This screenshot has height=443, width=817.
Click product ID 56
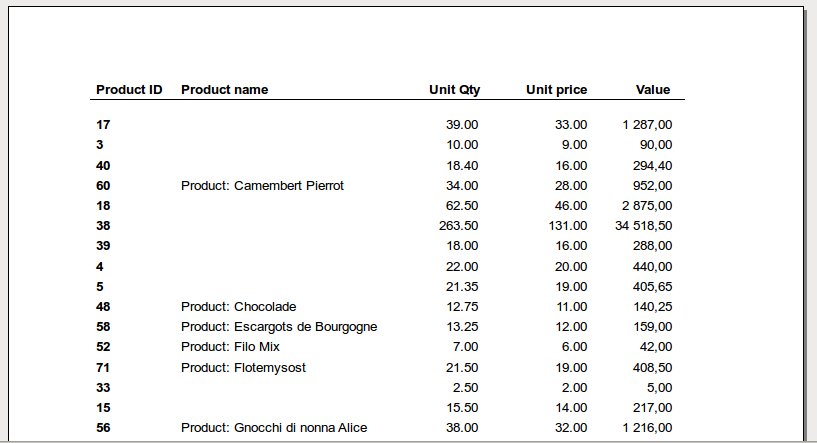click(x=103, y=428)
